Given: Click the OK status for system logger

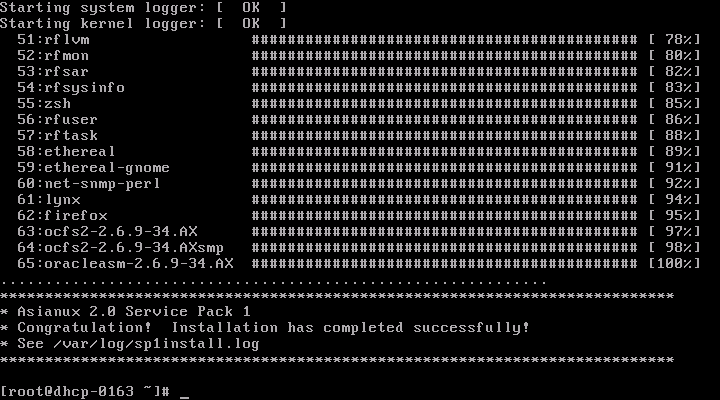Looking at the screenshot, I should coord(251,7).
